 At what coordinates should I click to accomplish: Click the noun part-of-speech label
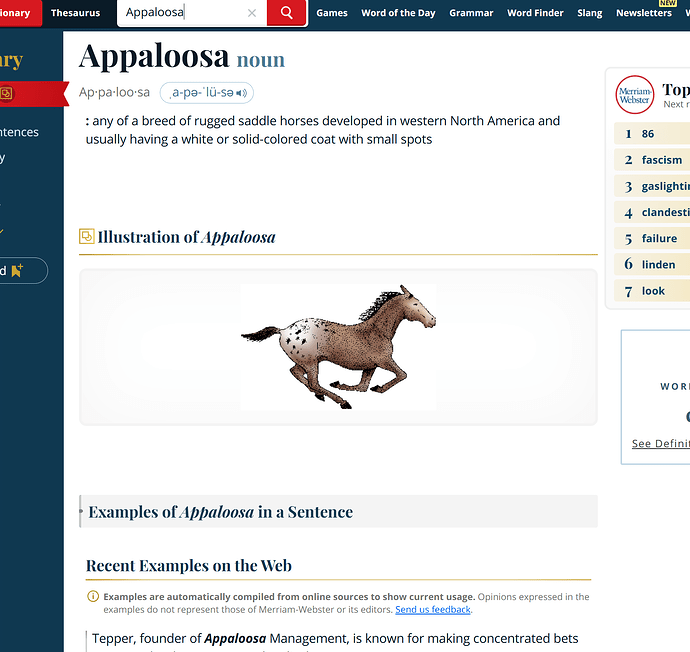261,60
